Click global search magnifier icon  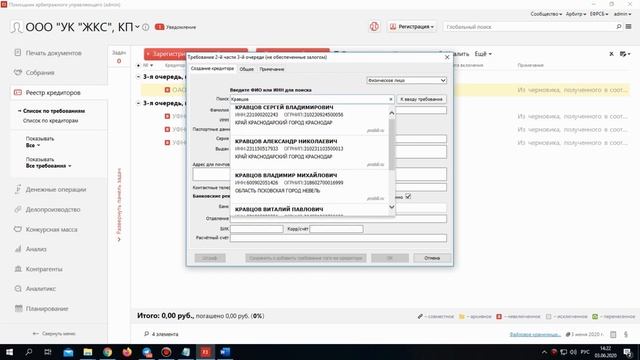[x=618, y=27]
